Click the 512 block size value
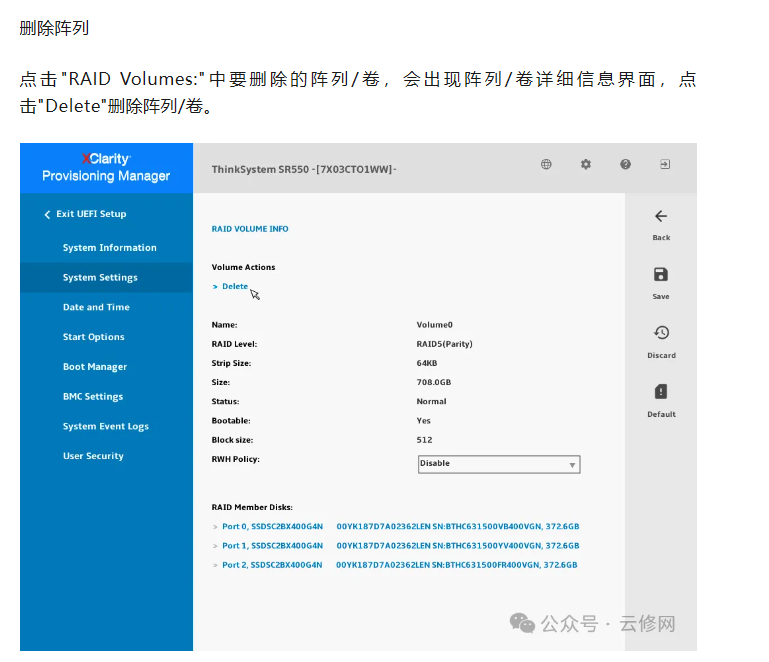This screenshot has height=662, width=769. coord(424,440)
